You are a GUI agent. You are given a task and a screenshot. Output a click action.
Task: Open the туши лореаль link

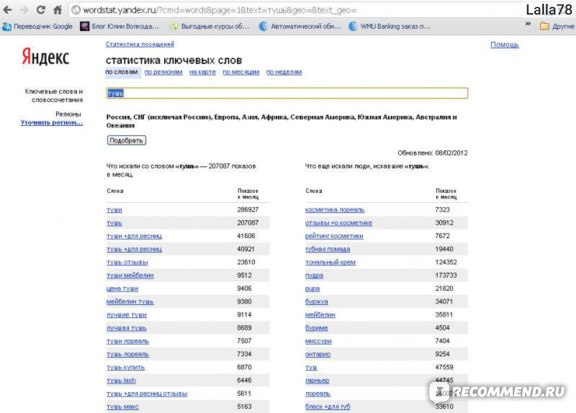pos(127,341)
